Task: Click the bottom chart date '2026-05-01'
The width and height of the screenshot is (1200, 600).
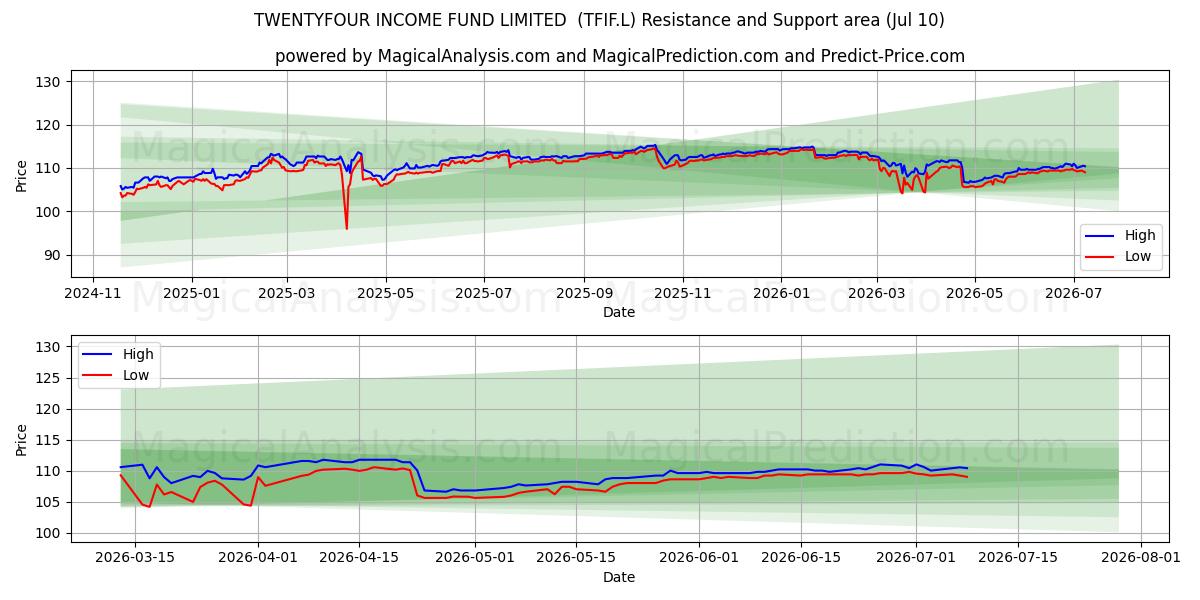Action: point(474,558)
